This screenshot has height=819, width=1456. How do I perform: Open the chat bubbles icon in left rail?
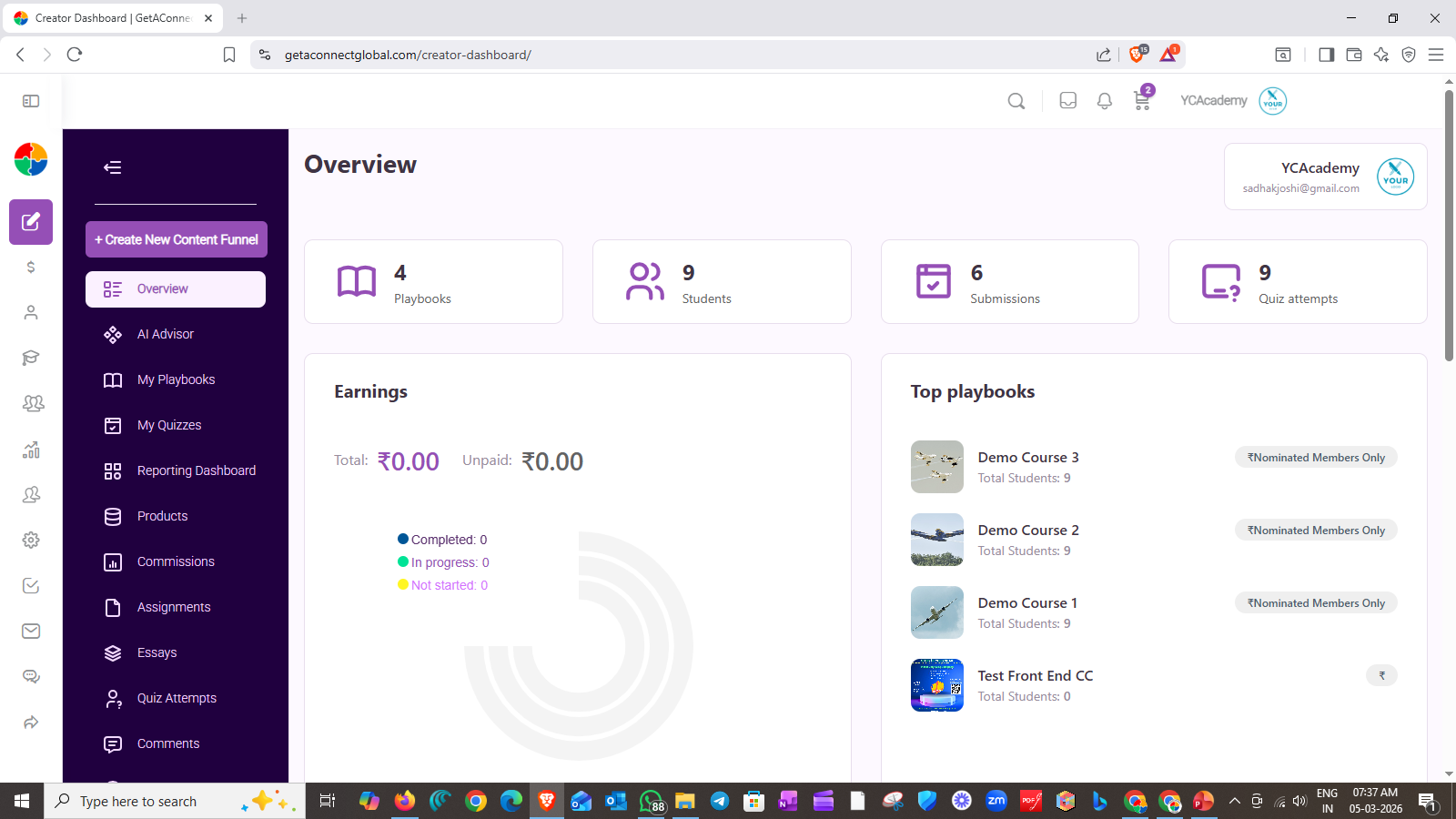pos(31,676)
